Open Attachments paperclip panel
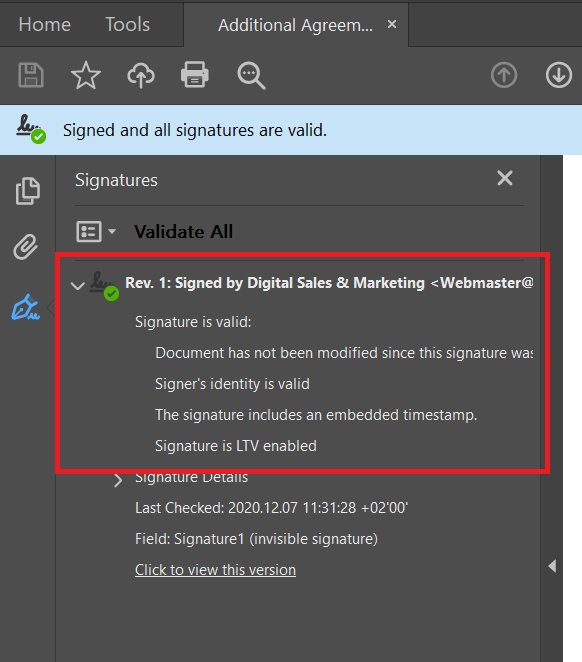Screen dimensions: 582x662 point(26,247)
